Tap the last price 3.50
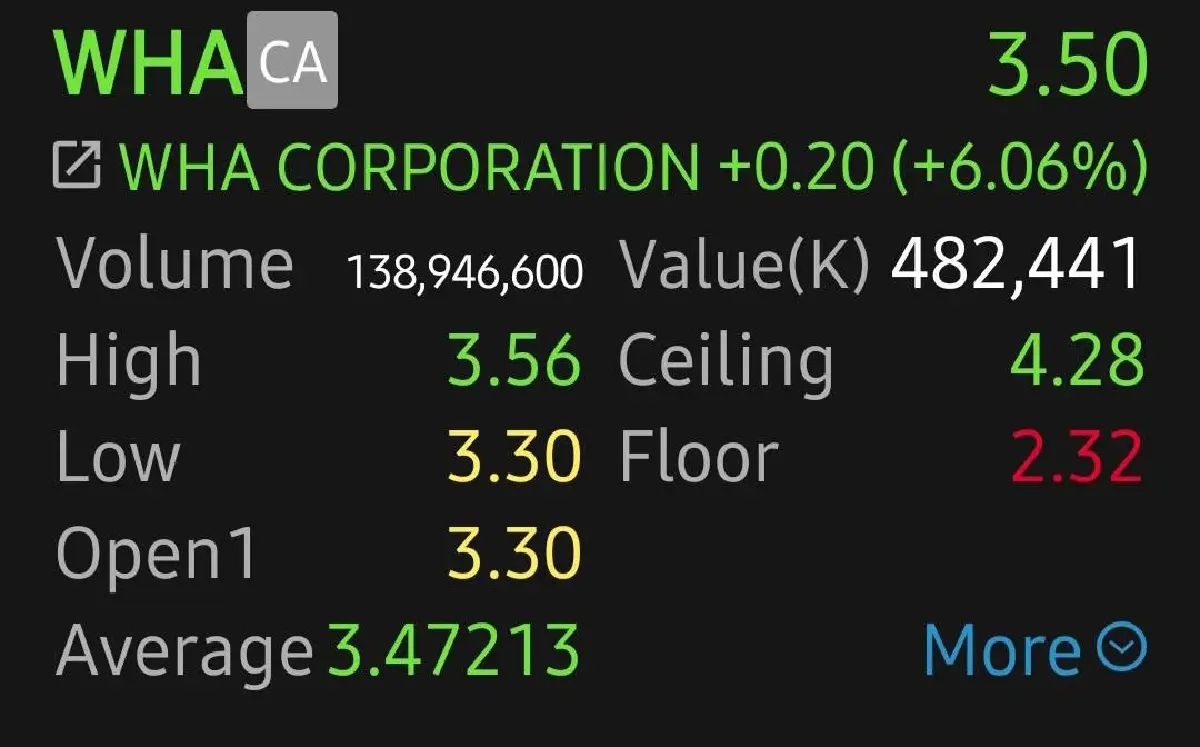1200x747 pixels. pyautogui.click(x=1067, y=62)
